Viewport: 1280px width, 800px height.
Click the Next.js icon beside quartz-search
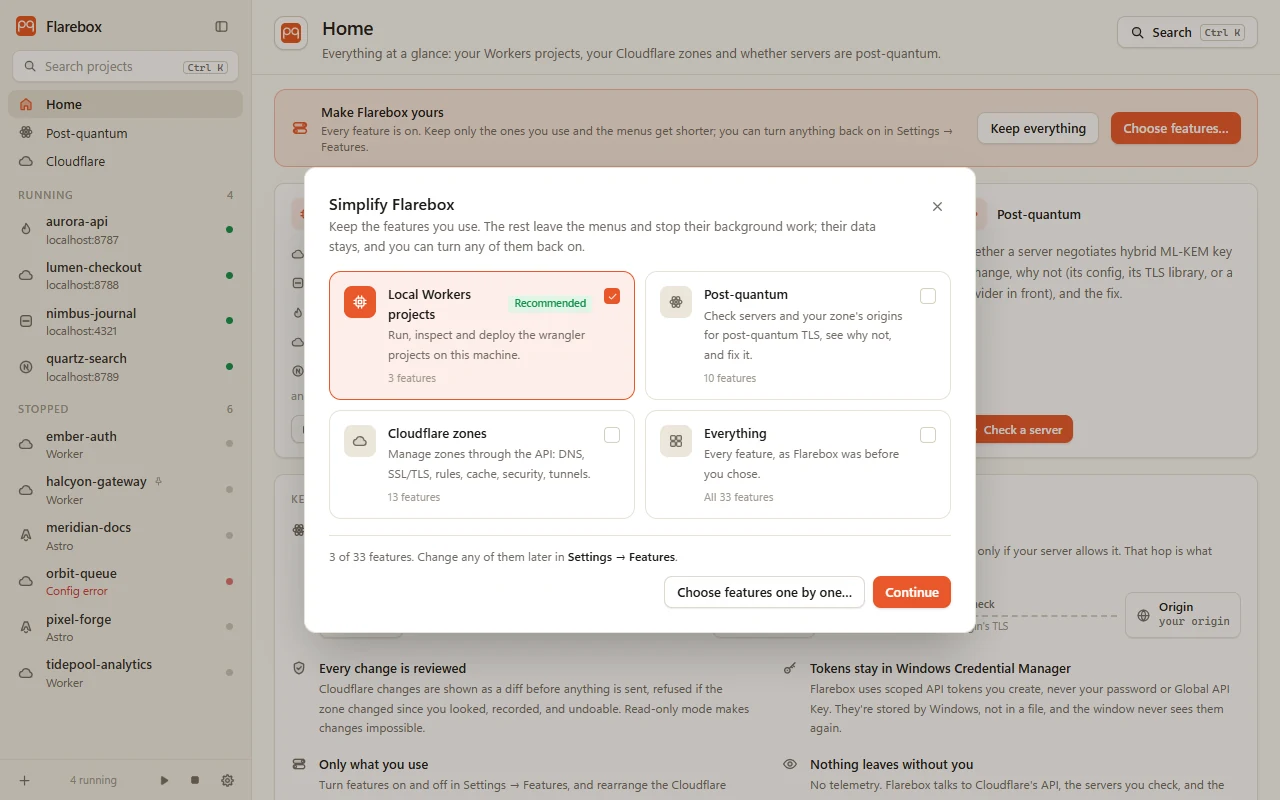point(26,367)
